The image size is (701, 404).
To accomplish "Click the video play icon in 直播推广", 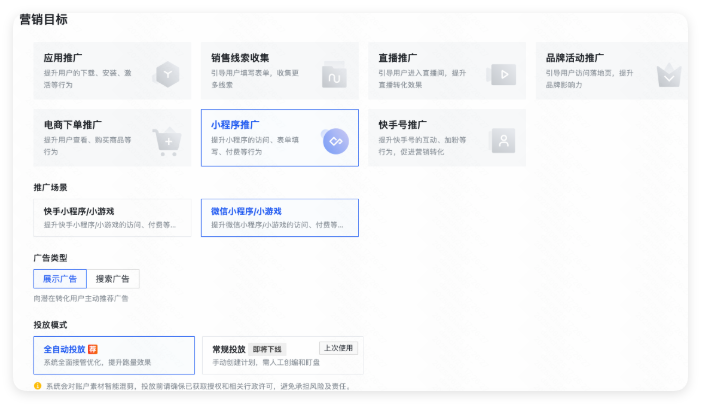I will (x=503, y=74).
